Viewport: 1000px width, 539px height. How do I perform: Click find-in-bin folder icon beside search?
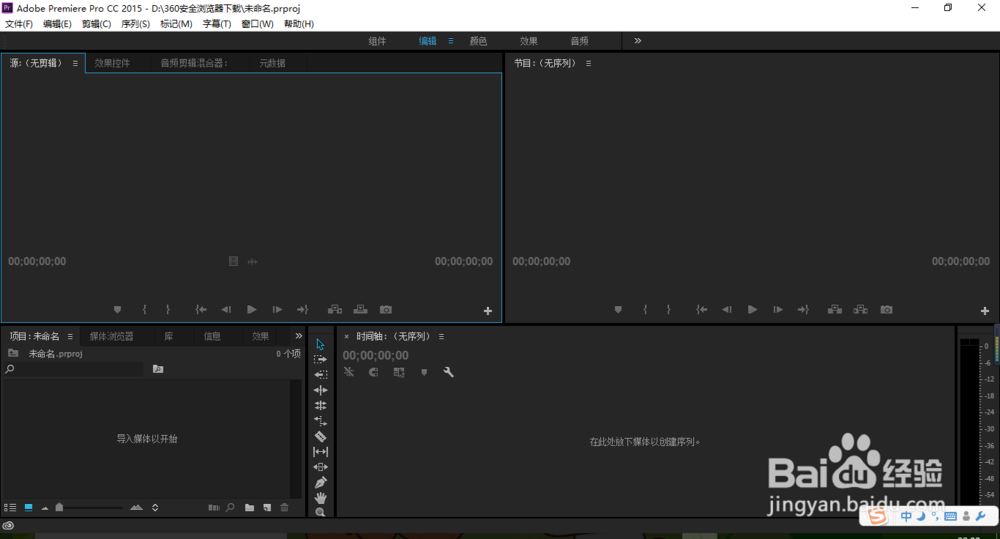click(158, 369)
